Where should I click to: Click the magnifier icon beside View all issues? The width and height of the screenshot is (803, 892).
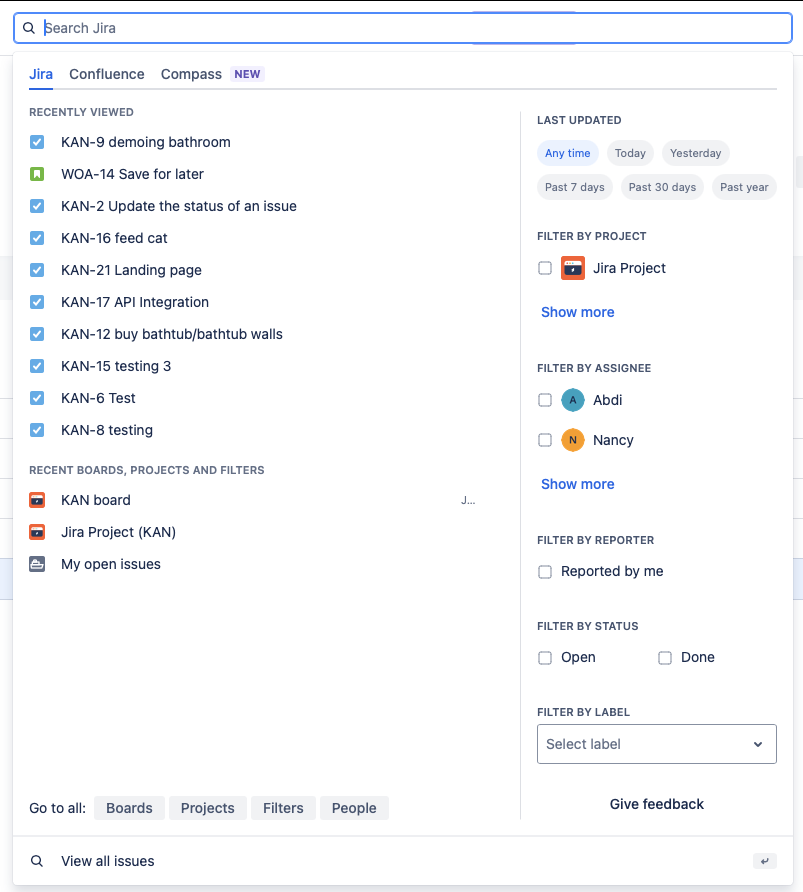[37, 861]
